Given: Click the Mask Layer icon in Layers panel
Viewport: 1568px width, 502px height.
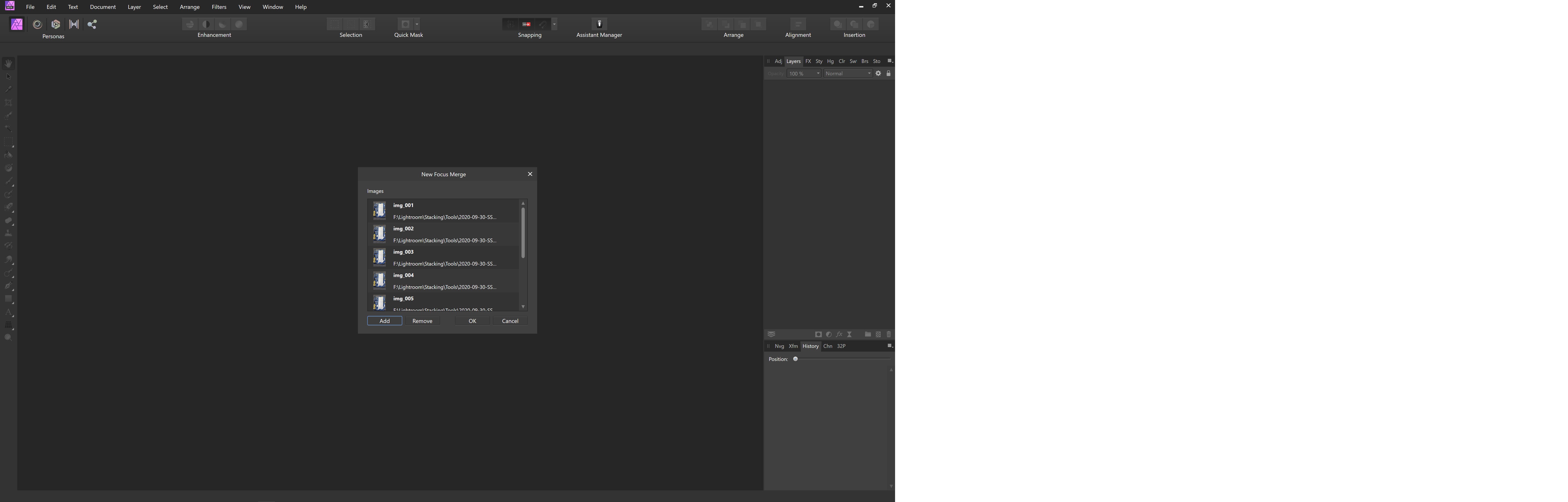Looking at the screenshot, I should click(819, 335).
